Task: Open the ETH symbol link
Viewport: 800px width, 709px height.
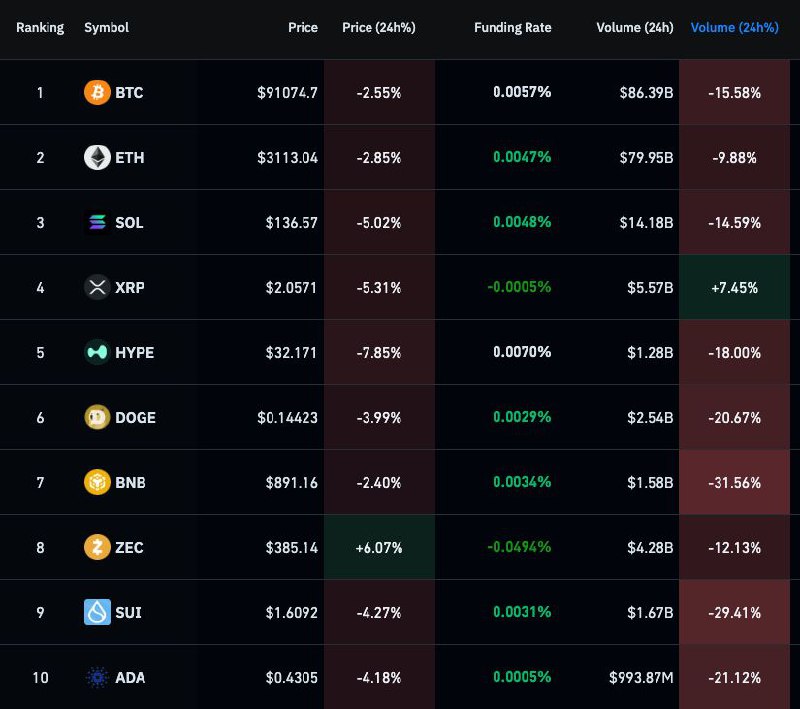Action: 129,158
